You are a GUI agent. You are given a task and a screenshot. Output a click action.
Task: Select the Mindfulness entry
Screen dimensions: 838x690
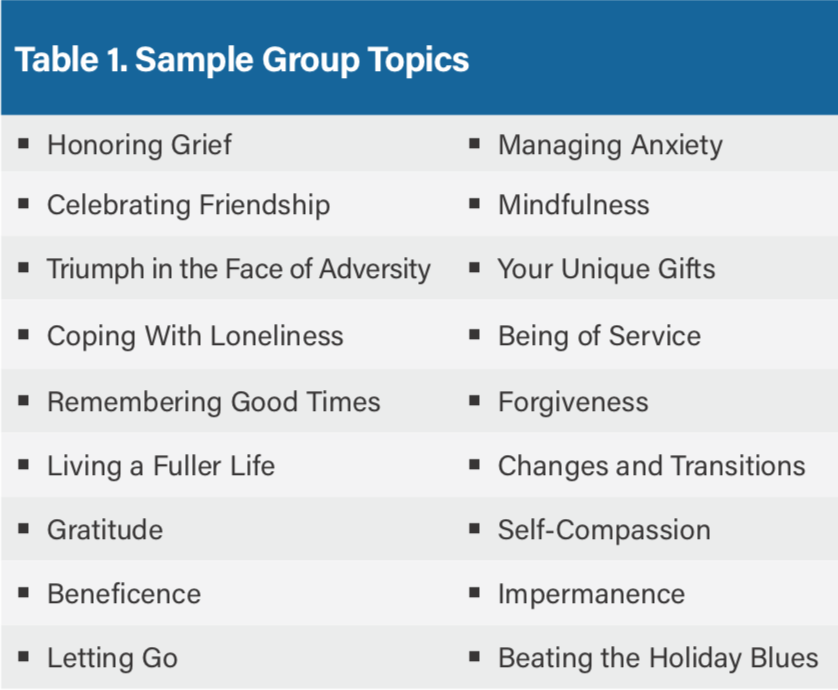point(573,205)
